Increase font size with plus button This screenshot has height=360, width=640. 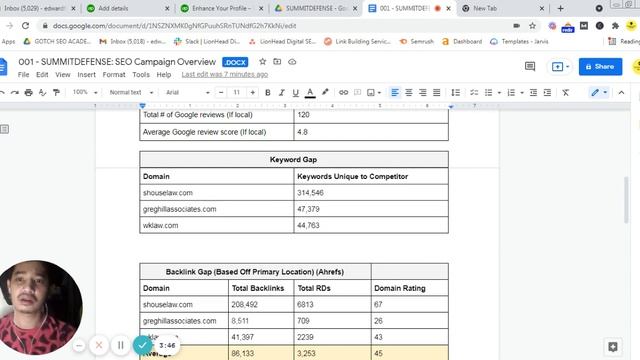(x=253, y=93)
